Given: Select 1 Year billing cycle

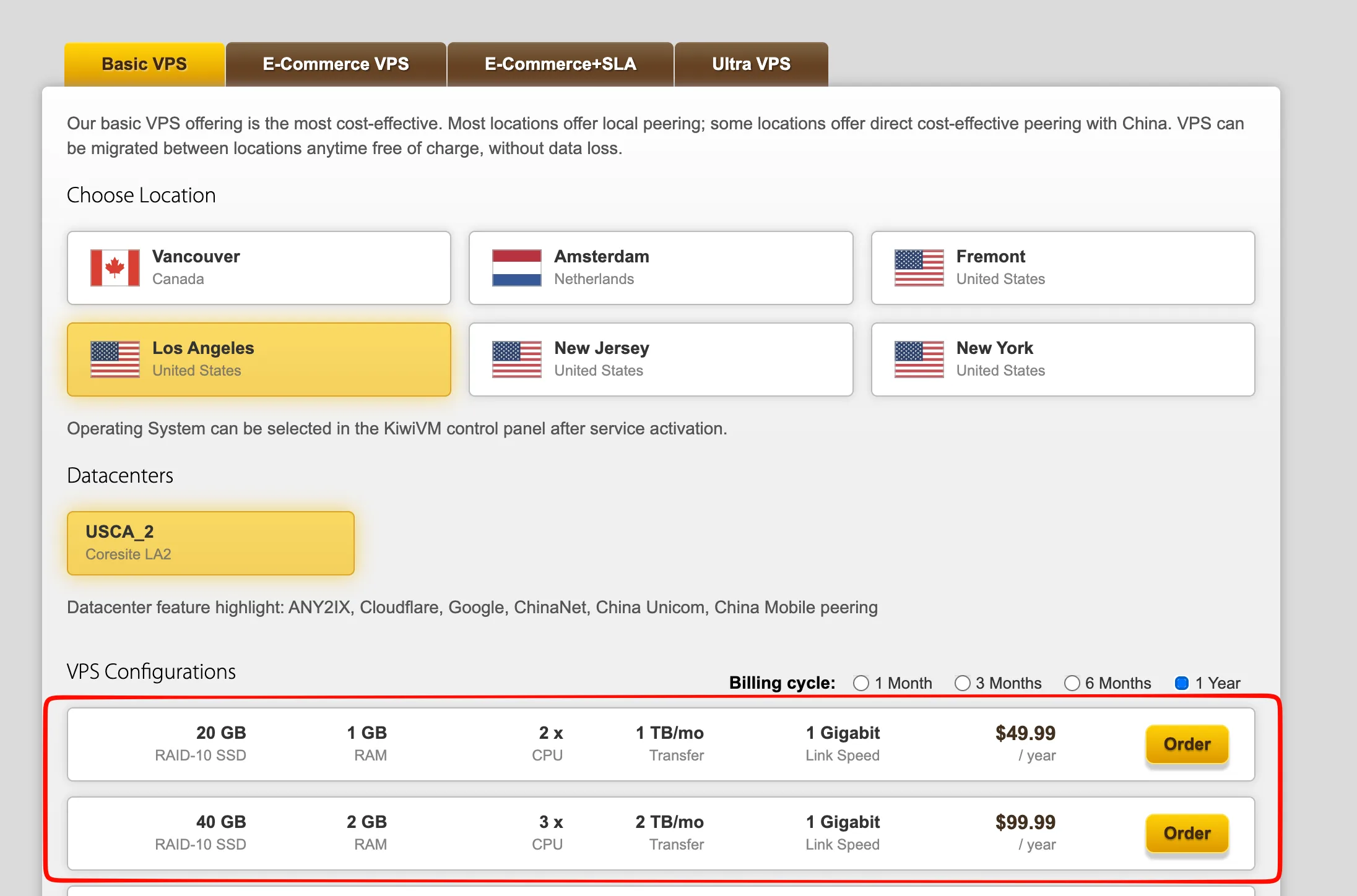Looking at the screenshot, I should pyautogui.click(x=1182, y=683).
